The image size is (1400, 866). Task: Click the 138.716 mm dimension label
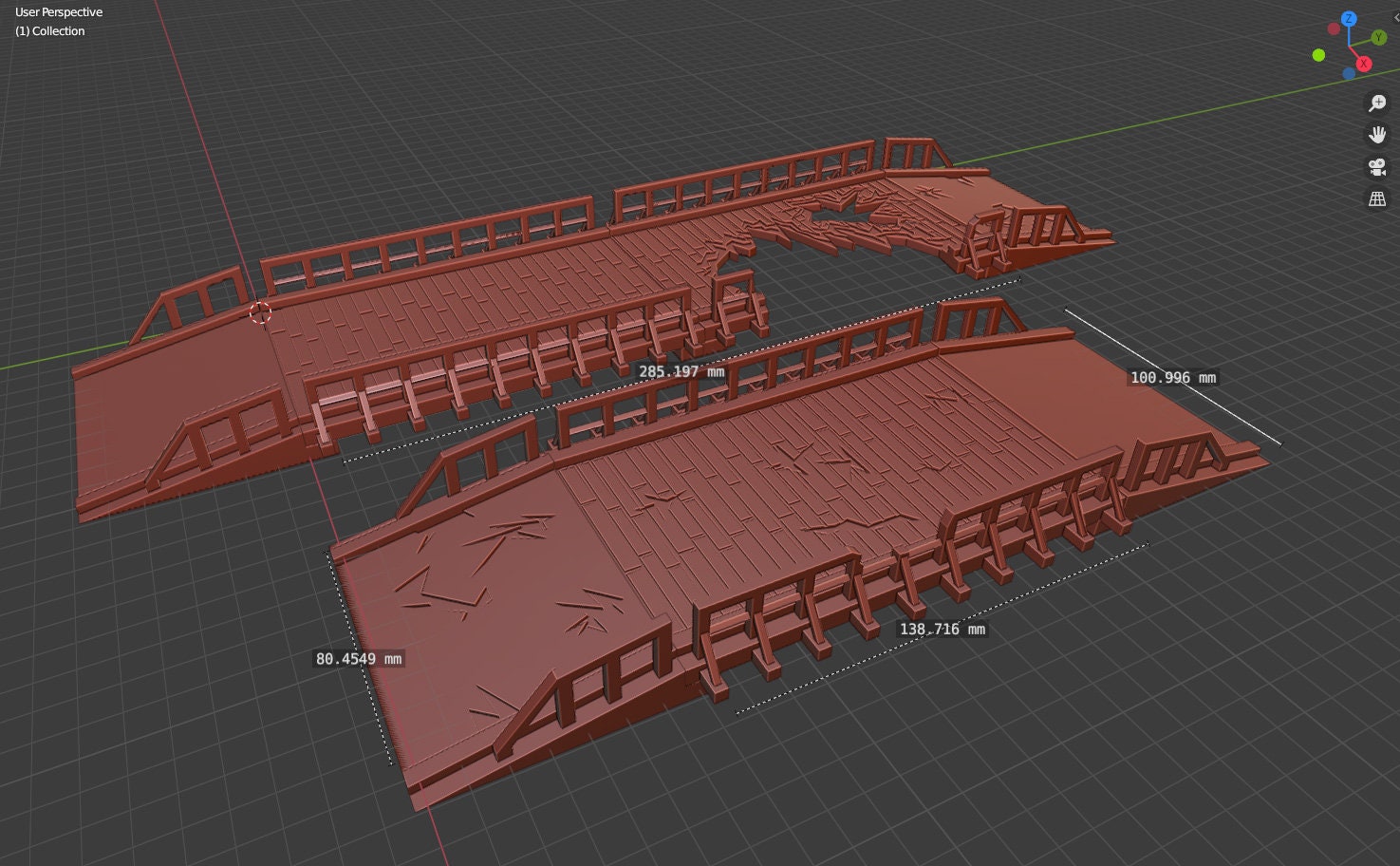(942, 630)
